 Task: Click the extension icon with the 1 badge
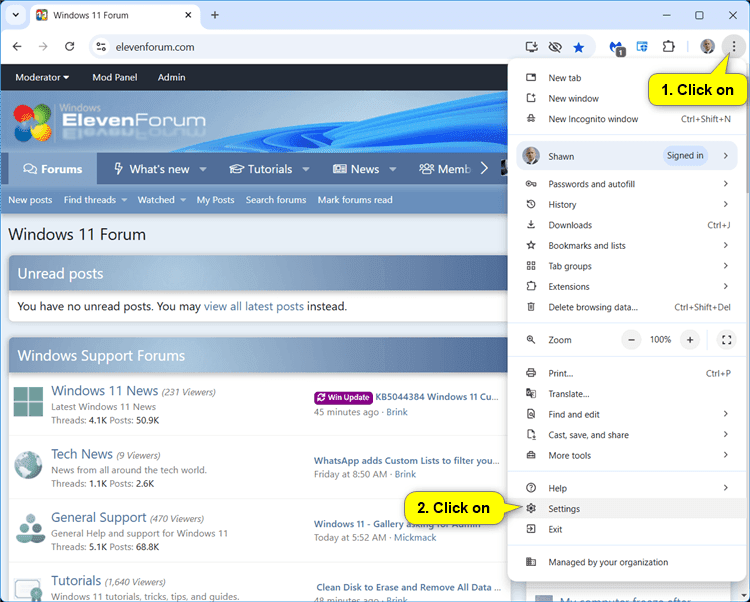[617, 47]
